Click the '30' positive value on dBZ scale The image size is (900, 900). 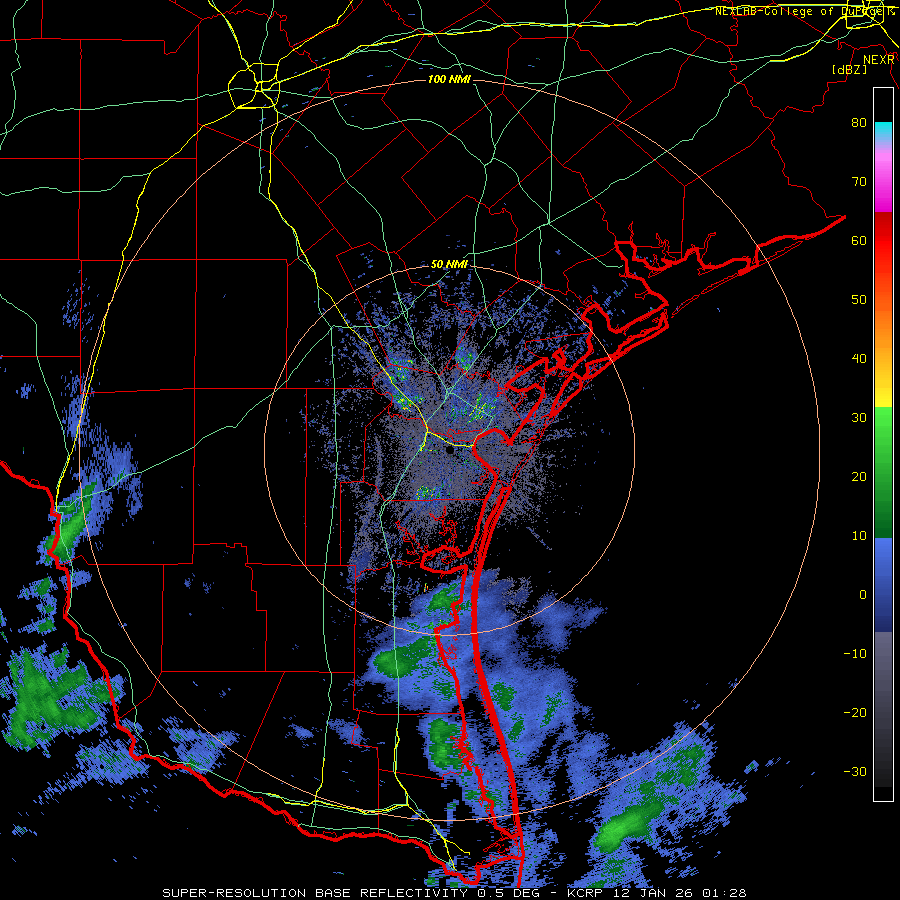(859, 417)
